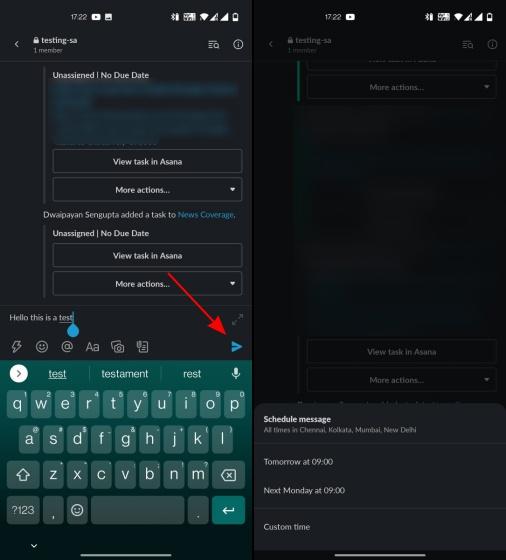The height and width of the screenshot is (560, 506).
Task: Tap the Wi-Fi icon in left status bar
Action: point(204,17)
